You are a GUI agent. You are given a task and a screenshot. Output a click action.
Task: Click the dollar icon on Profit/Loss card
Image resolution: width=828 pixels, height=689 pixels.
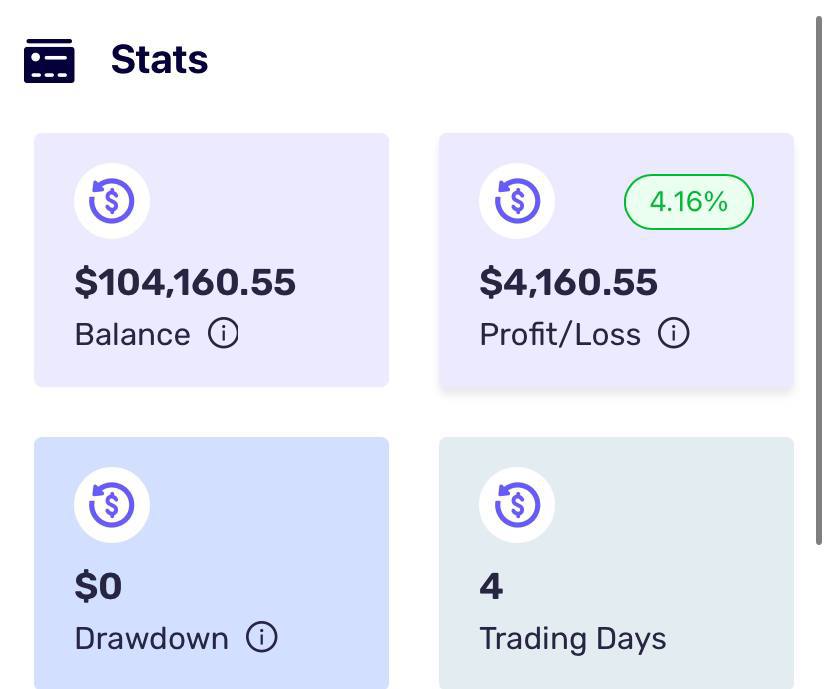(x=517, y=200)
